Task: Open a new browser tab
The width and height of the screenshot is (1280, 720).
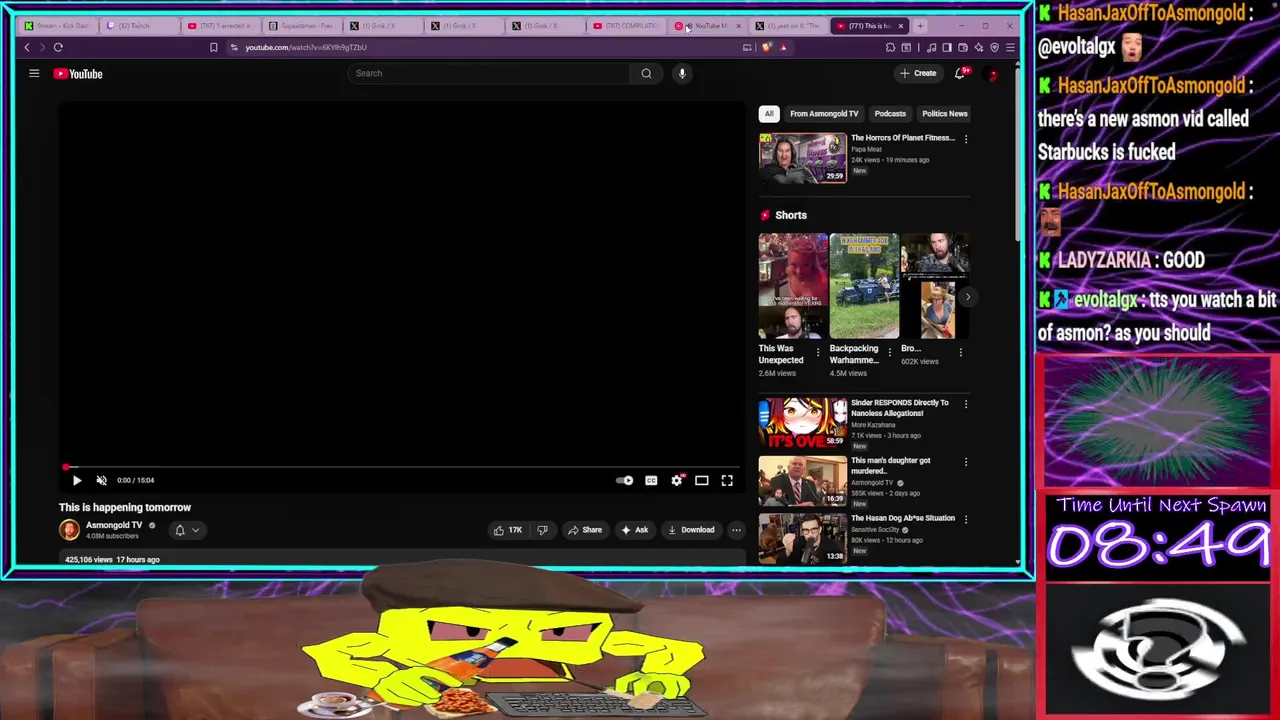Action: tap(920, 26)
